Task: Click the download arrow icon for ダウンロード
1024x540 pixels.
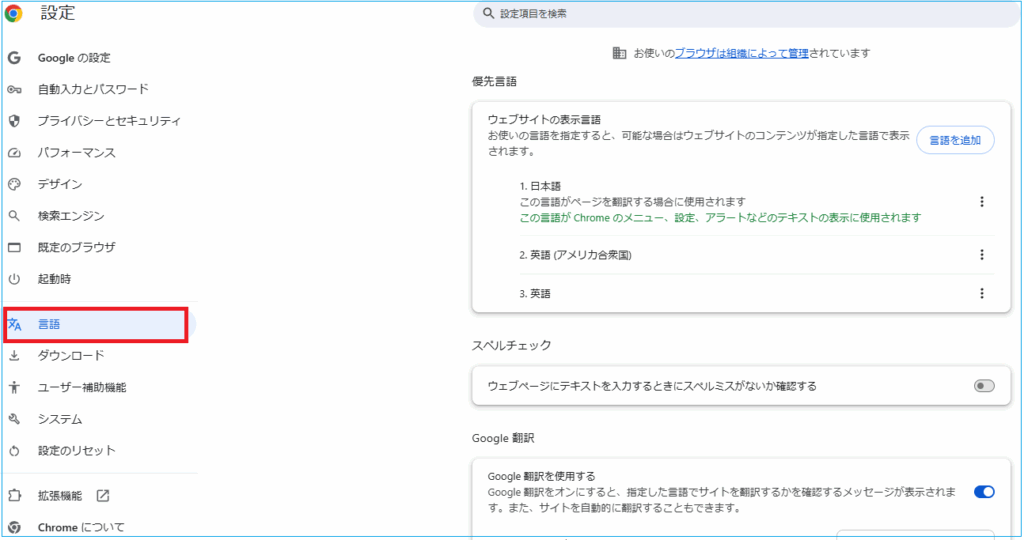Action: [14, 356]
